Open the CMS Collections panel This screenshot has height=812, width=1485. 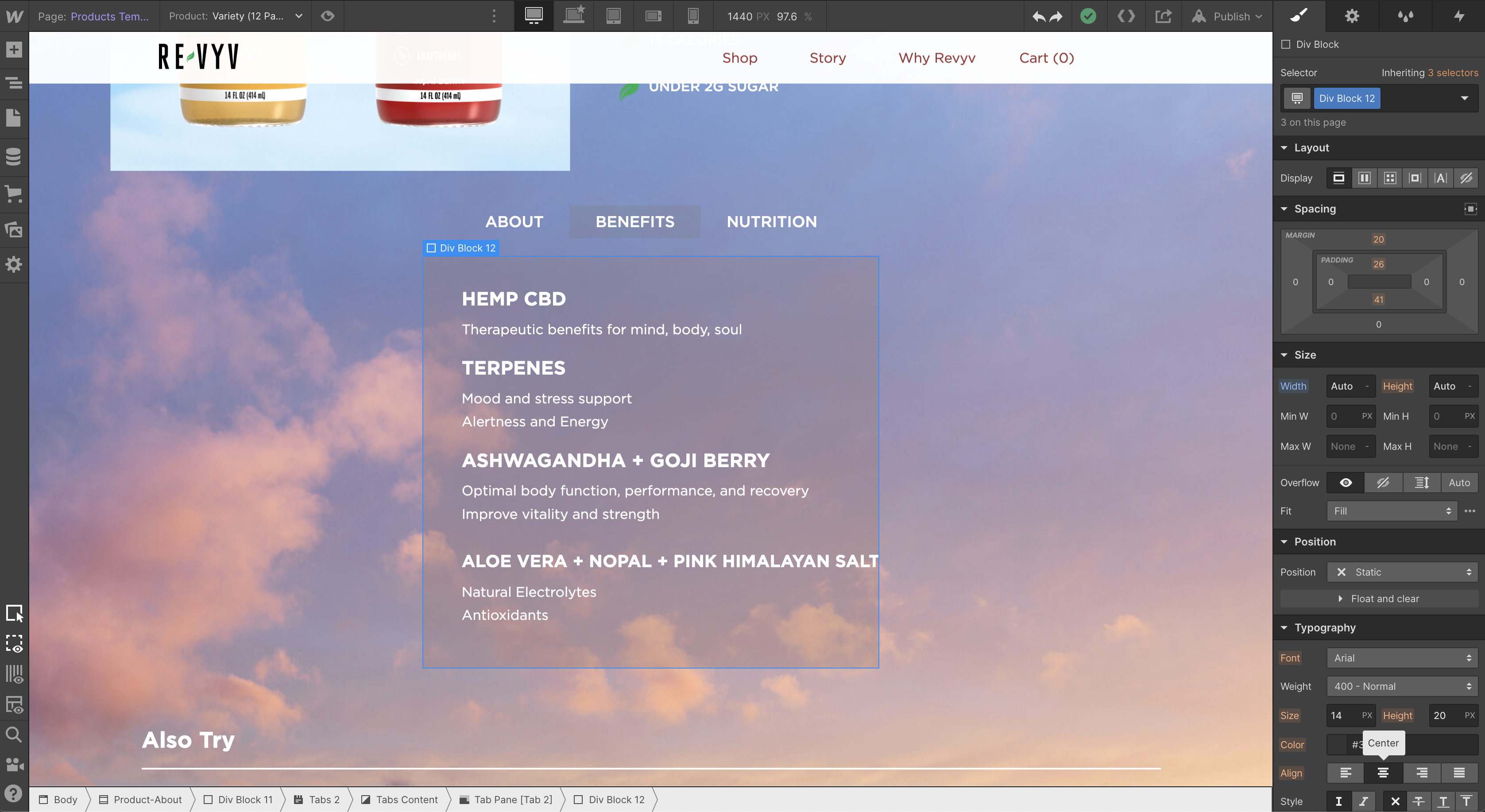(x=14, y=156)
